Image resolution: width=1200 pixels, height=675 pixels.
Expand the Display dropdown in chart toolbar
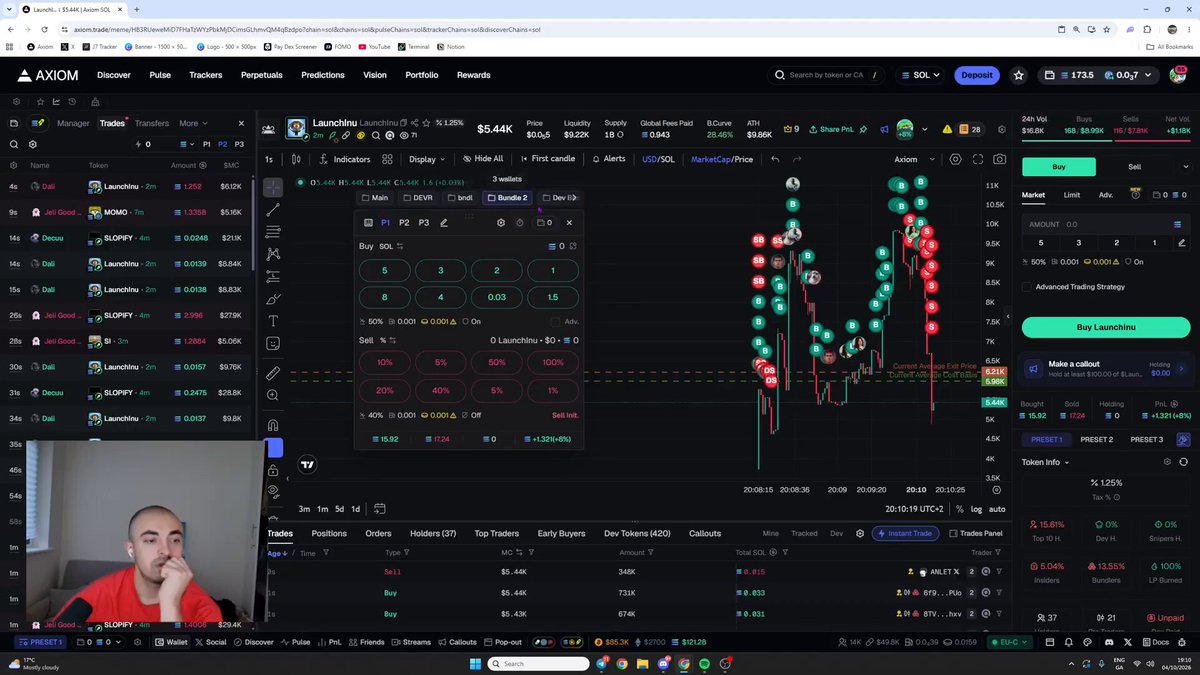tap(427, 159)
